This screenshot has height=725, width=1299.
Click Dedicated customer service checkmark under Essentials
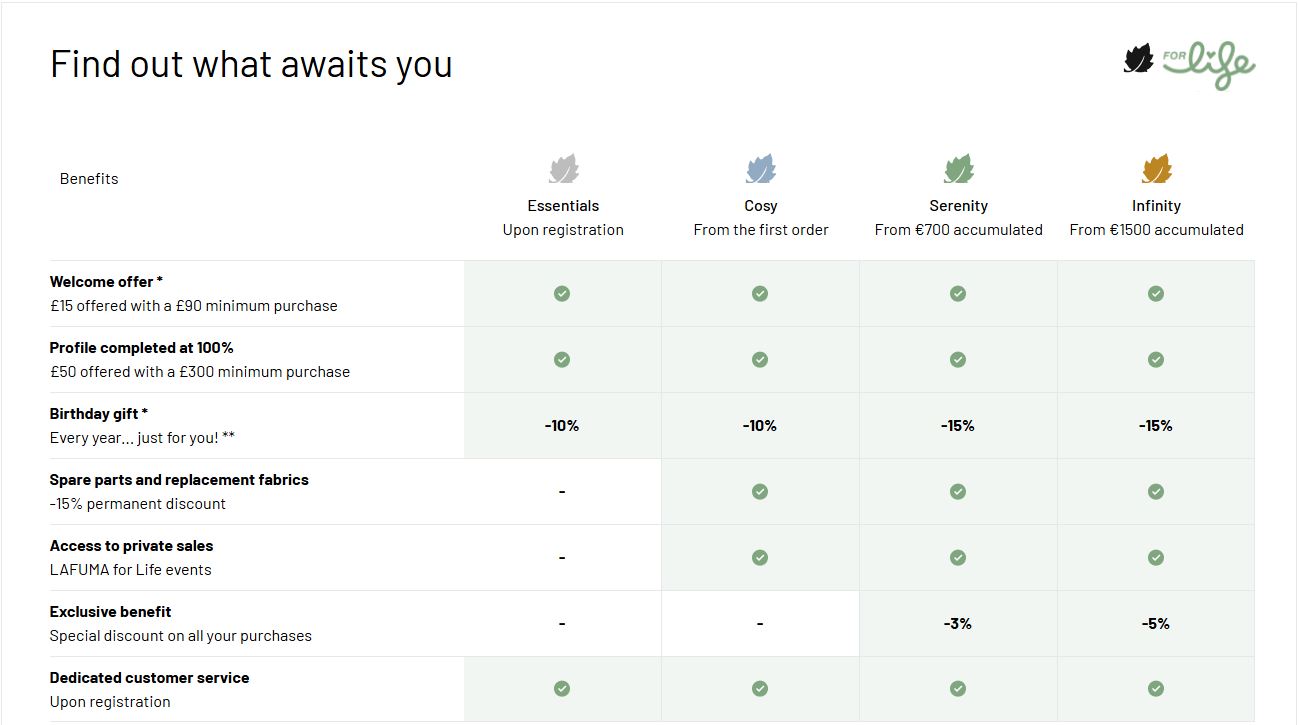click(x=562, y=688)
